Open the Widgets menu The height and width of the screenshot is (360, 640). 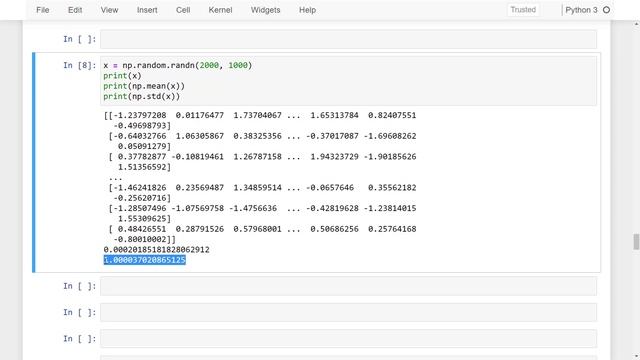(265, 10)
